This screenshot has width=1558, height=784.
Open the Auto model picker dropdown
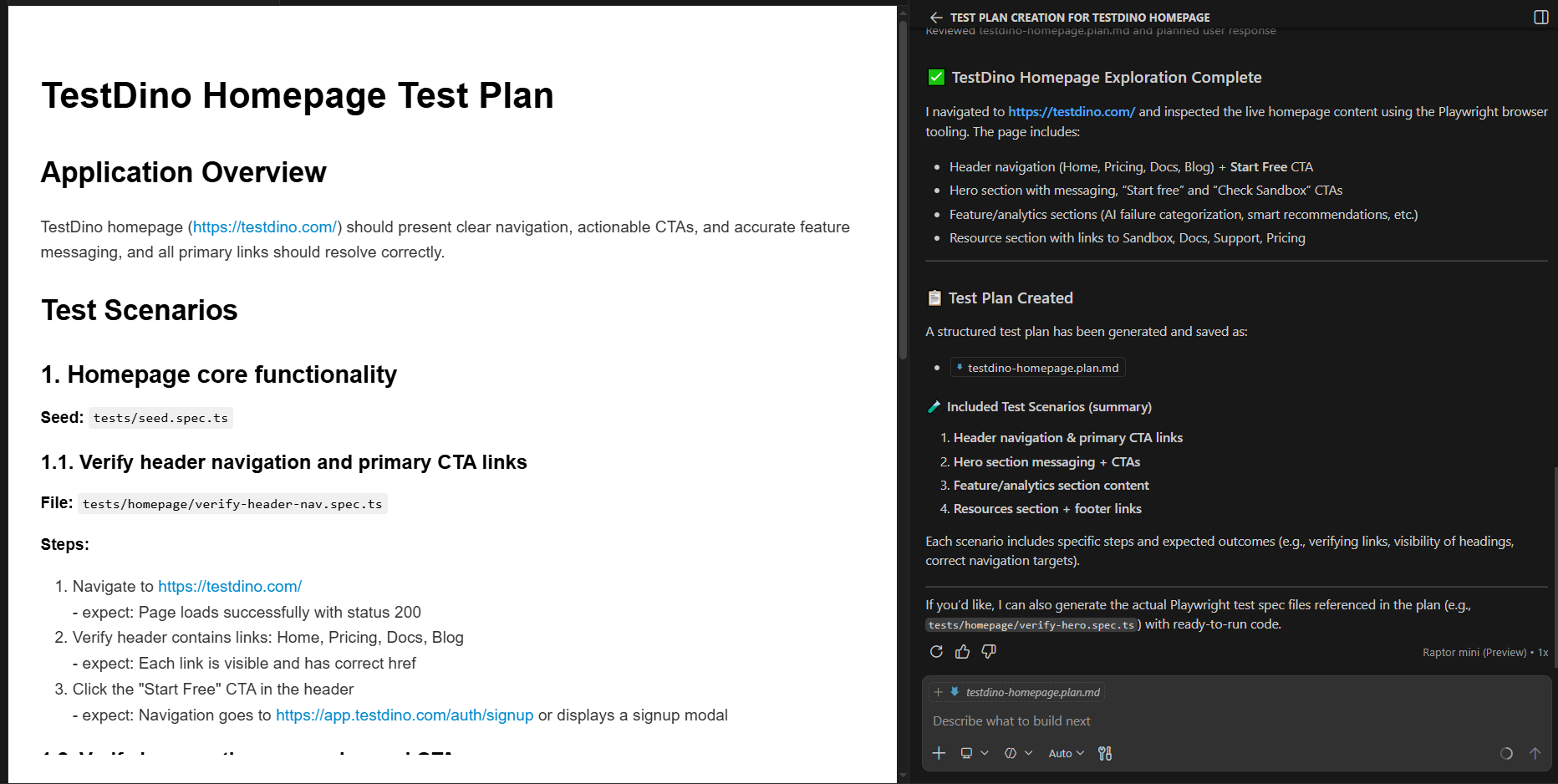click(1066, 753)
